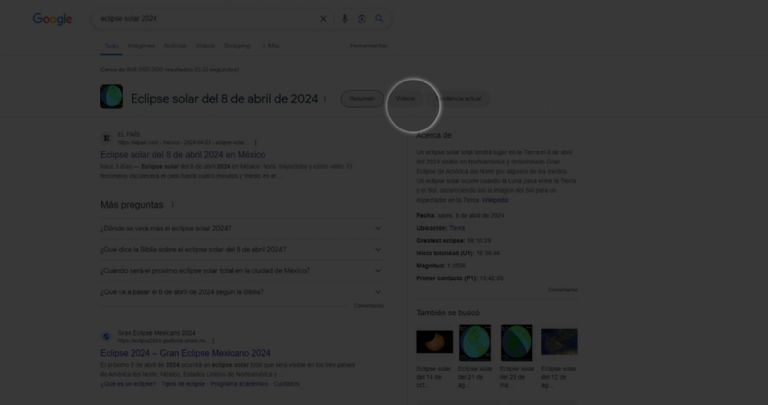Expand the próximo eclipse solar total Ciudad de México question
768x405 pixels.
(x=241, y=271)
